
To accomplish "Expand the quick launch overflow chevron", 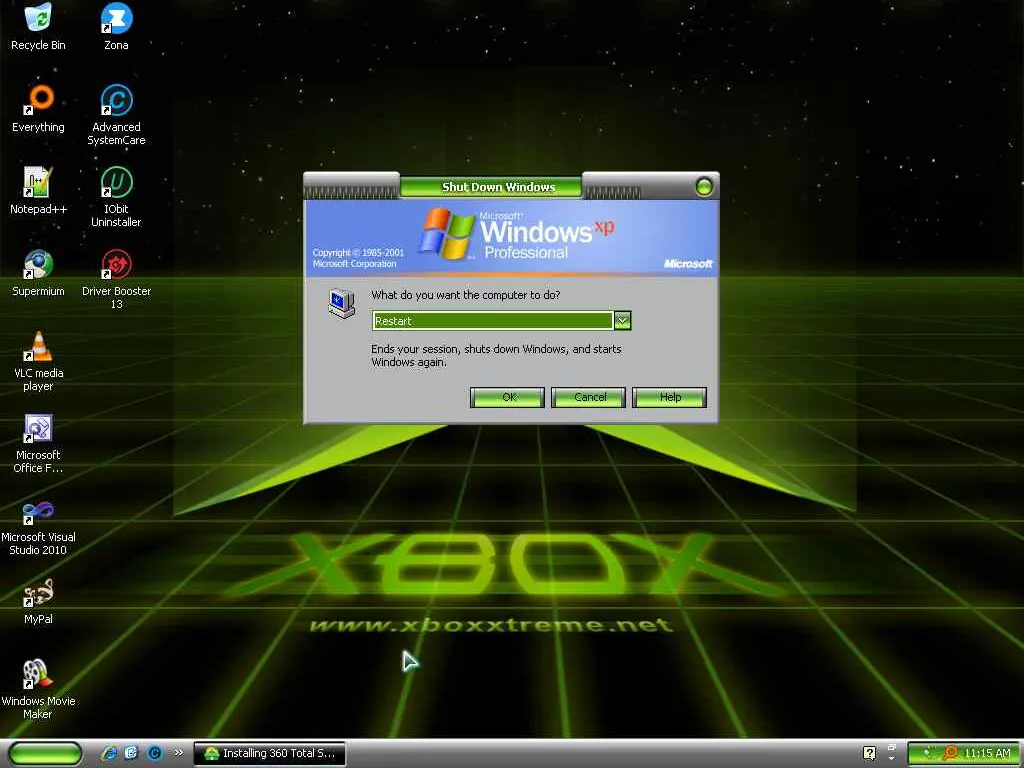I will [178, 753].
